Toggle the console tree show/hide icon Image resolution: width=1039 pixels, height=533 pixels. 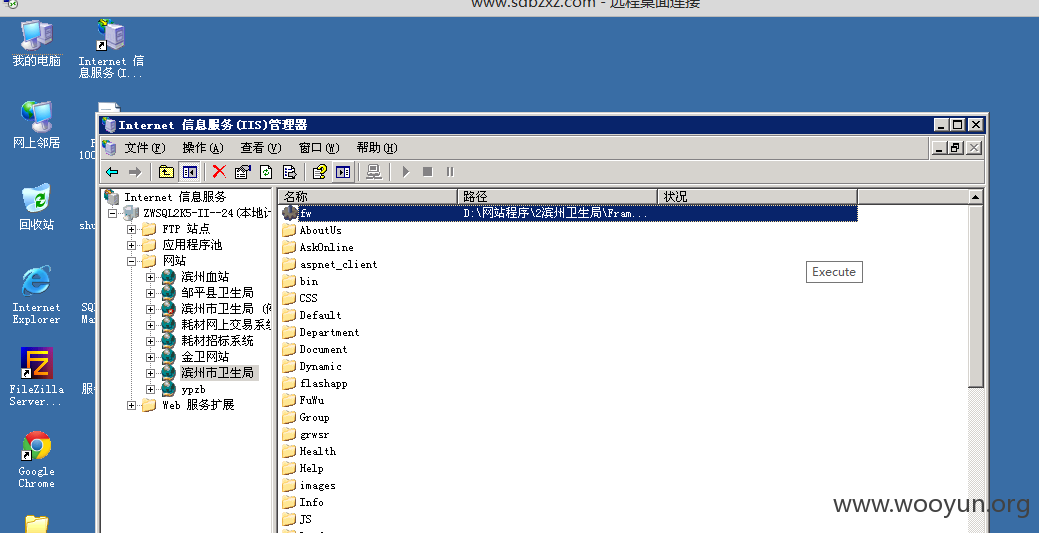click(x=190, y=172)
